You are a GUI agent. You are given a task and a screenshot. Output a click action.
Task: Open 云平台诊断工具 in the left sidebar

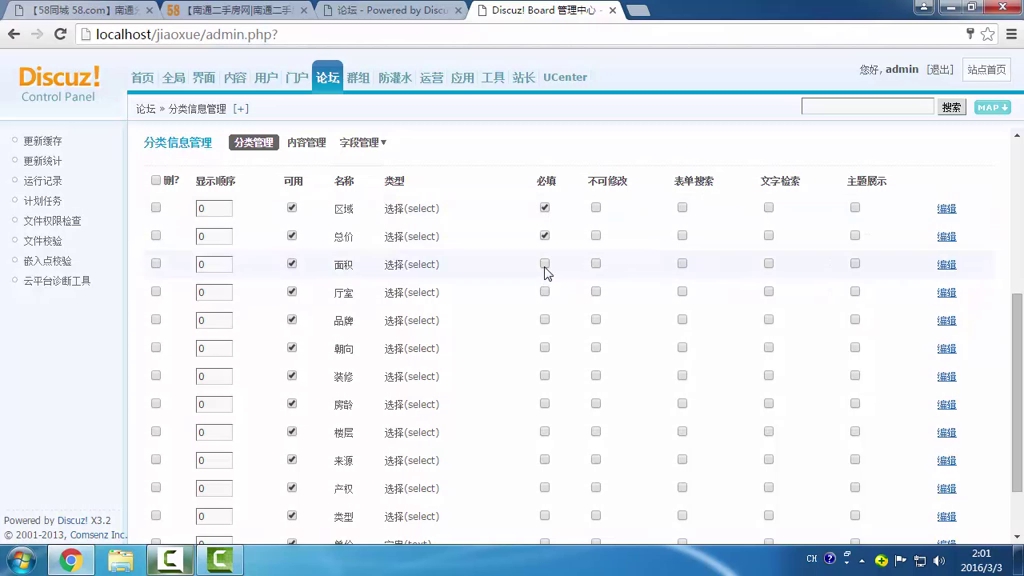pyautogui.click(x=57, y=281)
